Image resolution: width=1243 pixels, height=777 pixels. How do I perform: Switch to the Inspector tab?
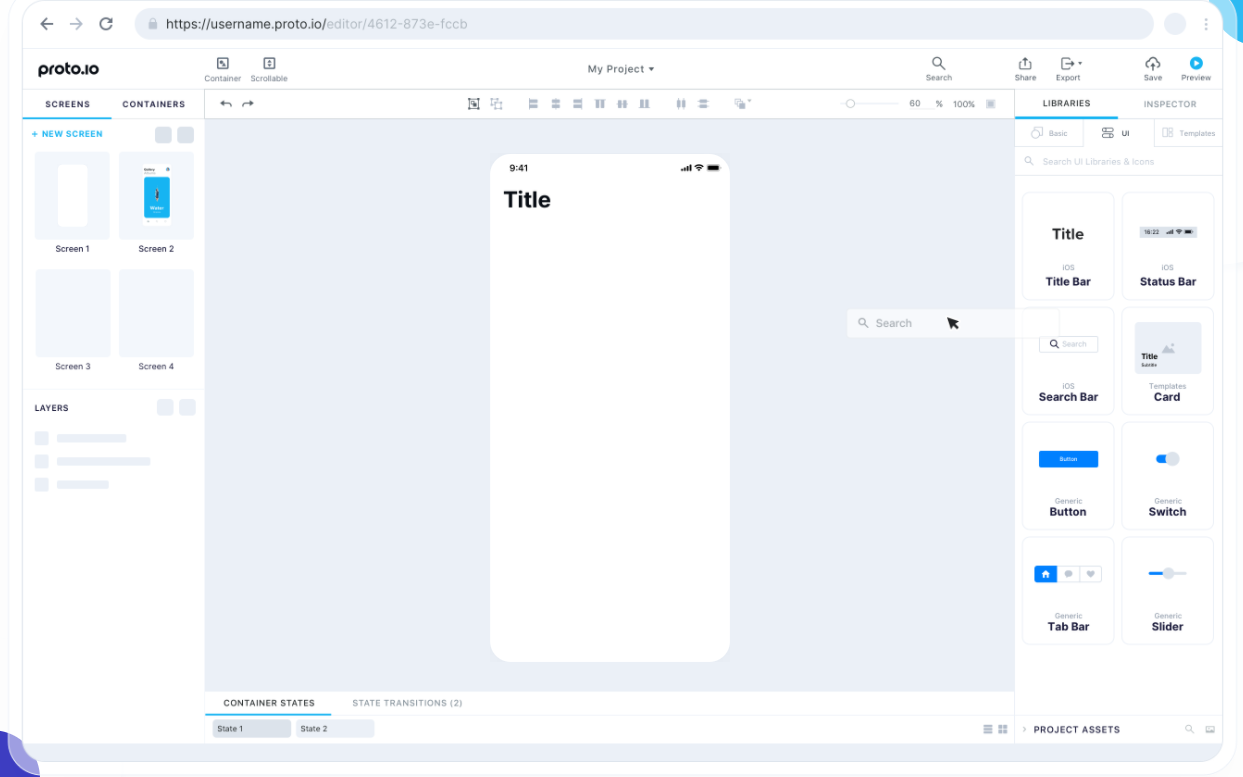(x=1170, y=104)
